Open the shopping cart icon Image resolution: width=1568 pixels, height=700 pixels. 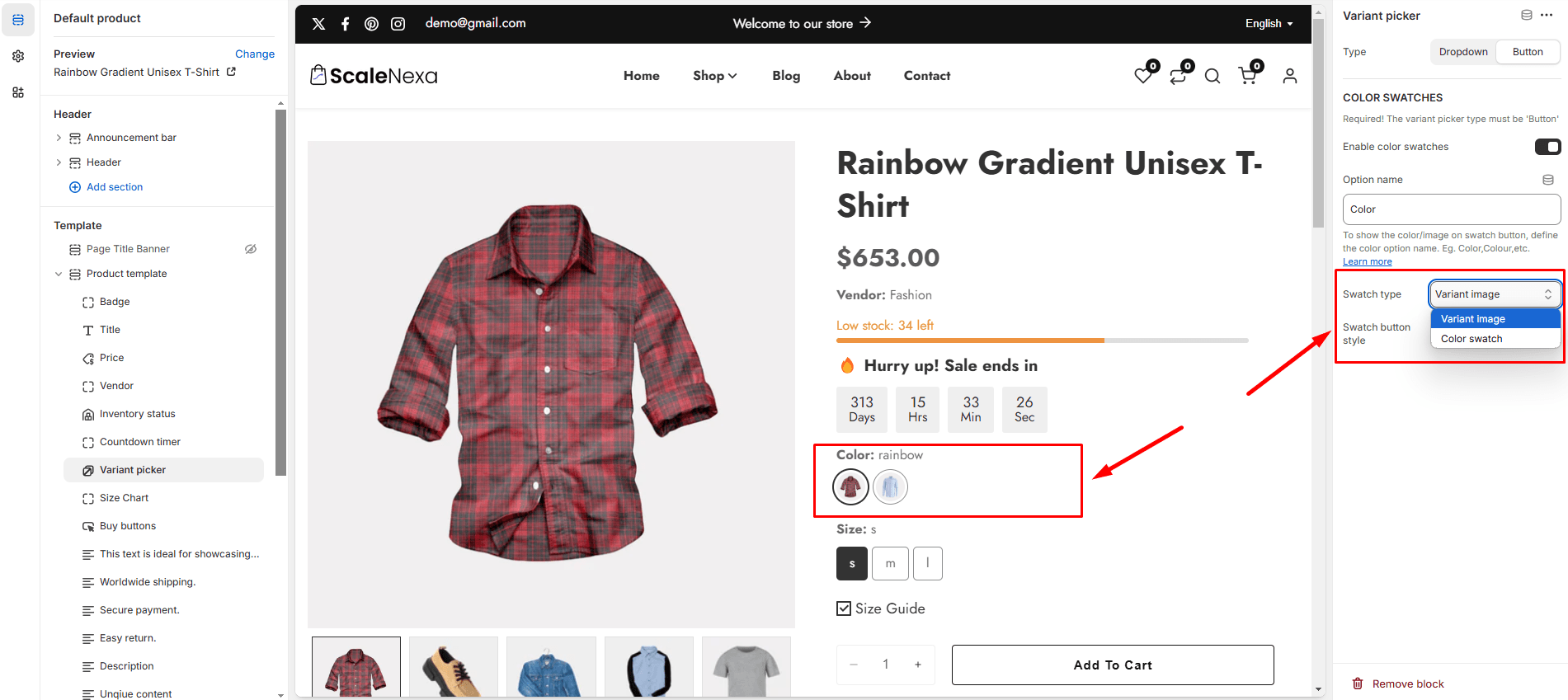pyautogui.click(x=1248, y=76)
